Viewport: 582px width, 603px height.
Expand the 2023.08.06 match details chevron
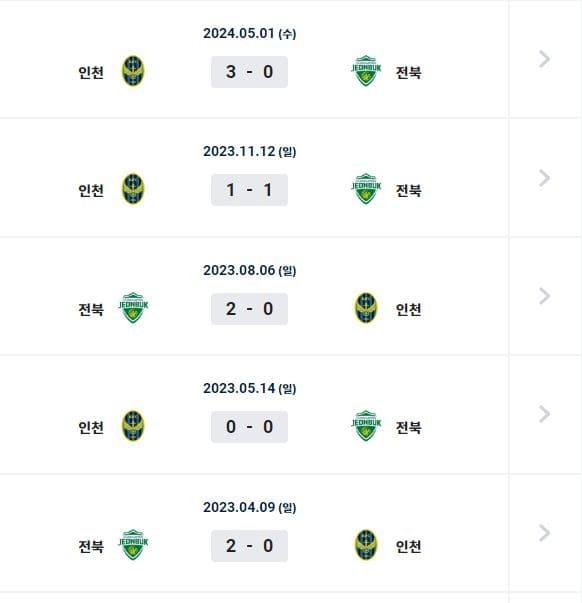[x=544, y=296]
